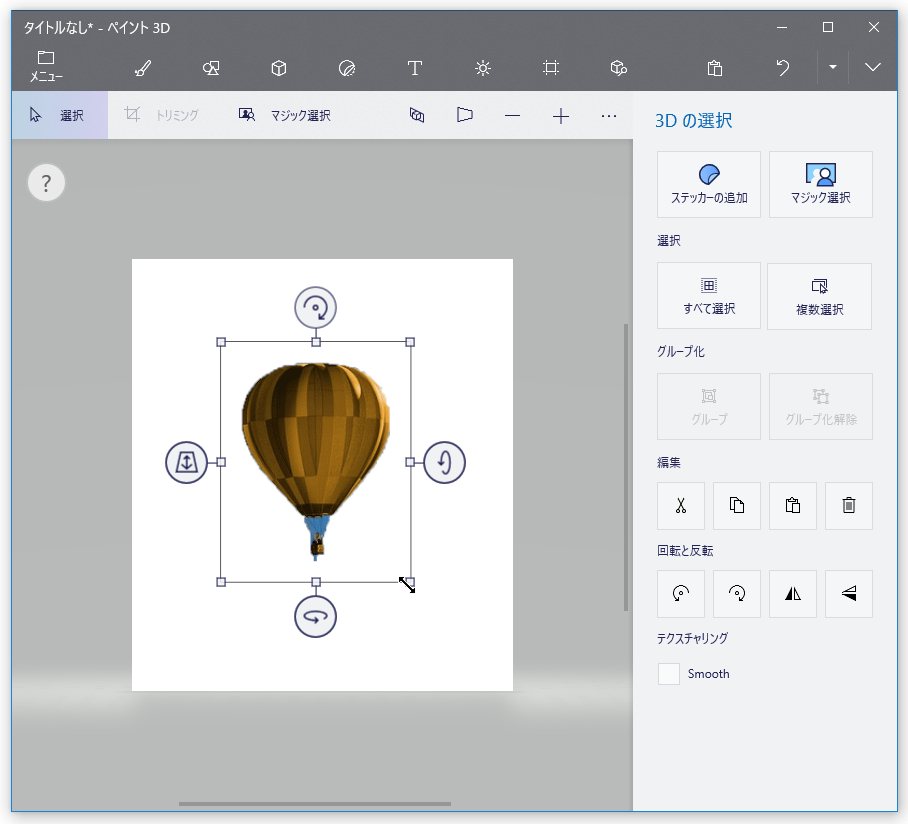Click the bottom-right selection corner handle
The image size is (908, 824).
pos(410,582)
